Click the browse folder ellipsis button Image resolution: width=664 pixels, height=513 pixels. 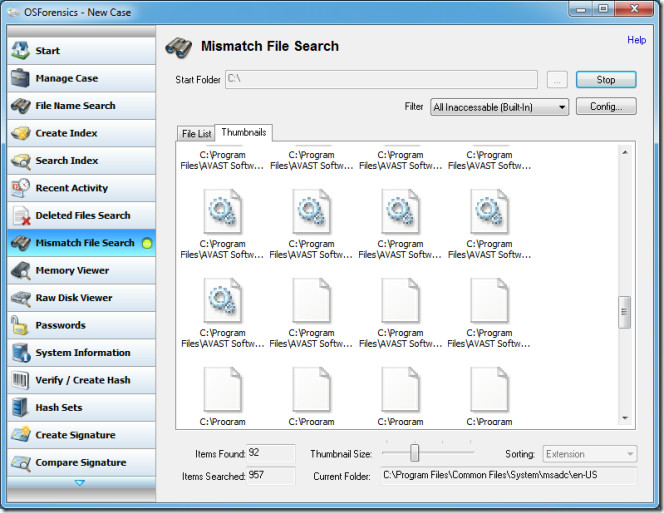(x=557, y=80)
